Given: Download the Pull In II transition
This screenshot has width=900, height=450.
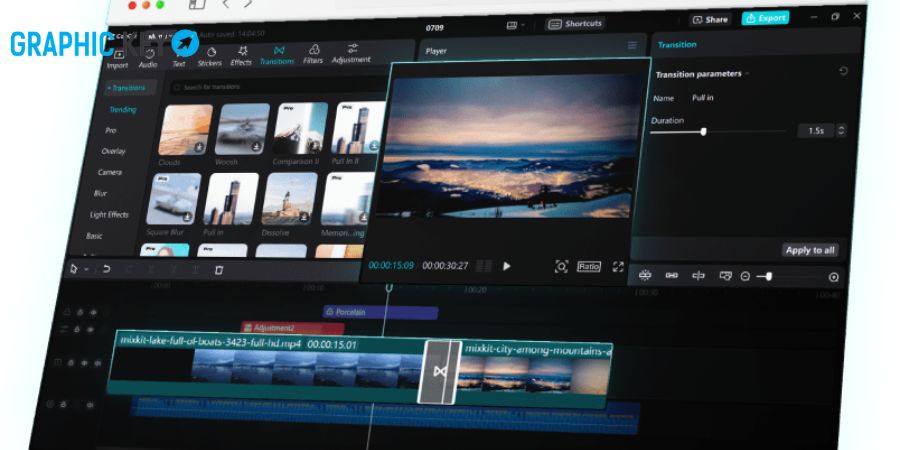Looking at the screenshot, I should 374,146.
